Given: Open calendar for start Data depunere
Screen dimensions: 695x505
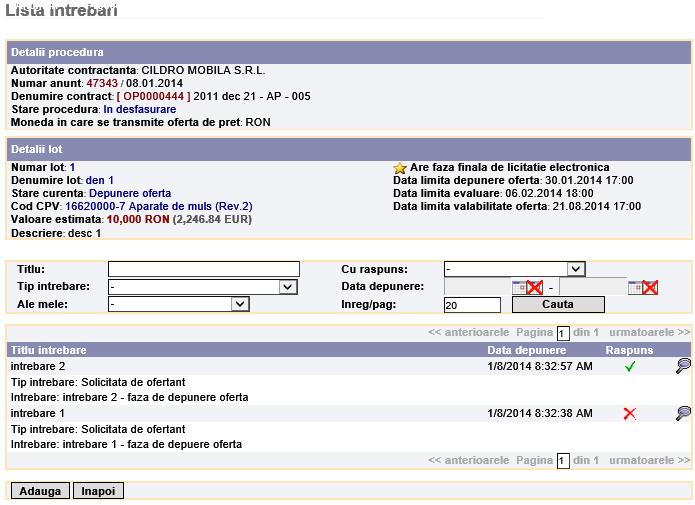Looking at the screenshot, I should (519, 287).
